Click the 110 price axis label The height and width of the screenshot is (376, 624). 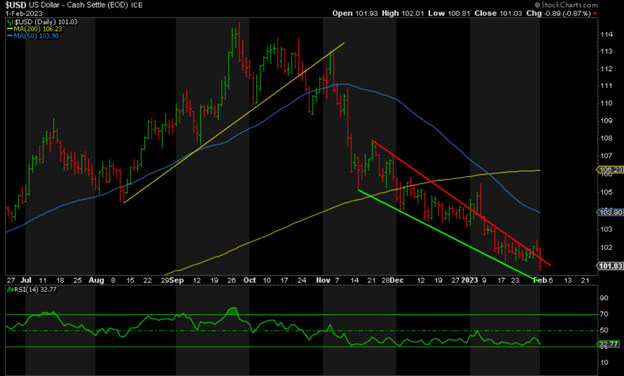point(606,103)
